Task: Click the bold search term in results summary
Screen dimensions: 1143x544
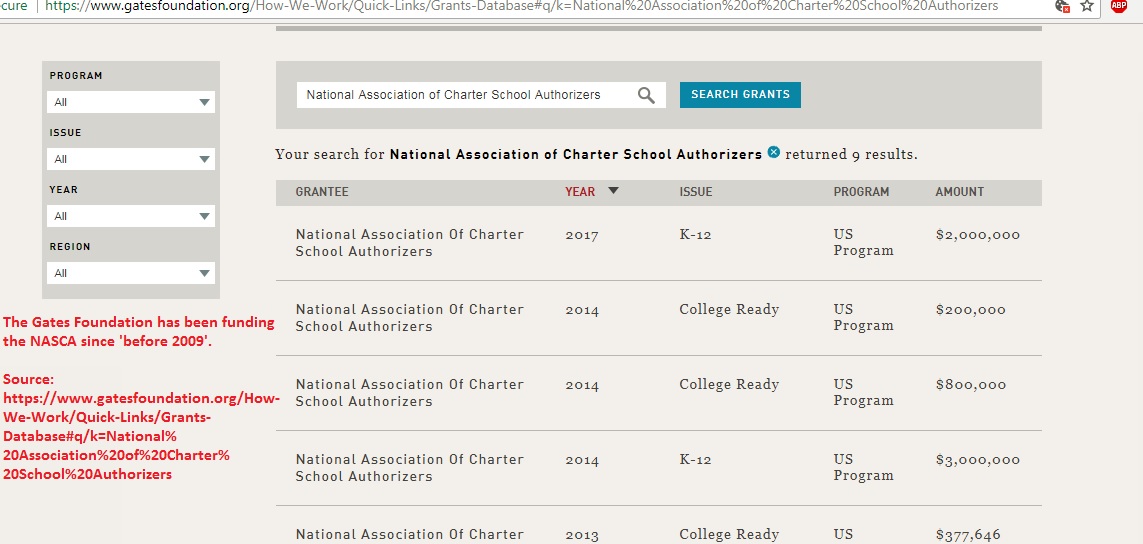Action: pyautogui.click(x=576, y=155)
